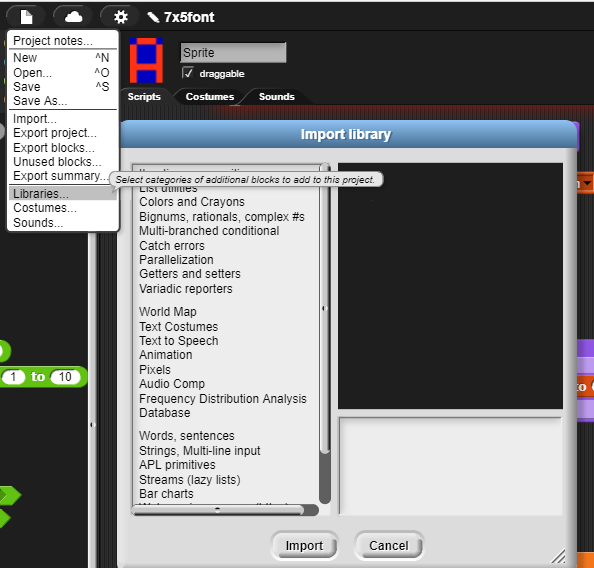Select the red and blue sprite thumbnail
This screenshot has width=594, height=568.
pyautogui.click(x=146, y=60)
